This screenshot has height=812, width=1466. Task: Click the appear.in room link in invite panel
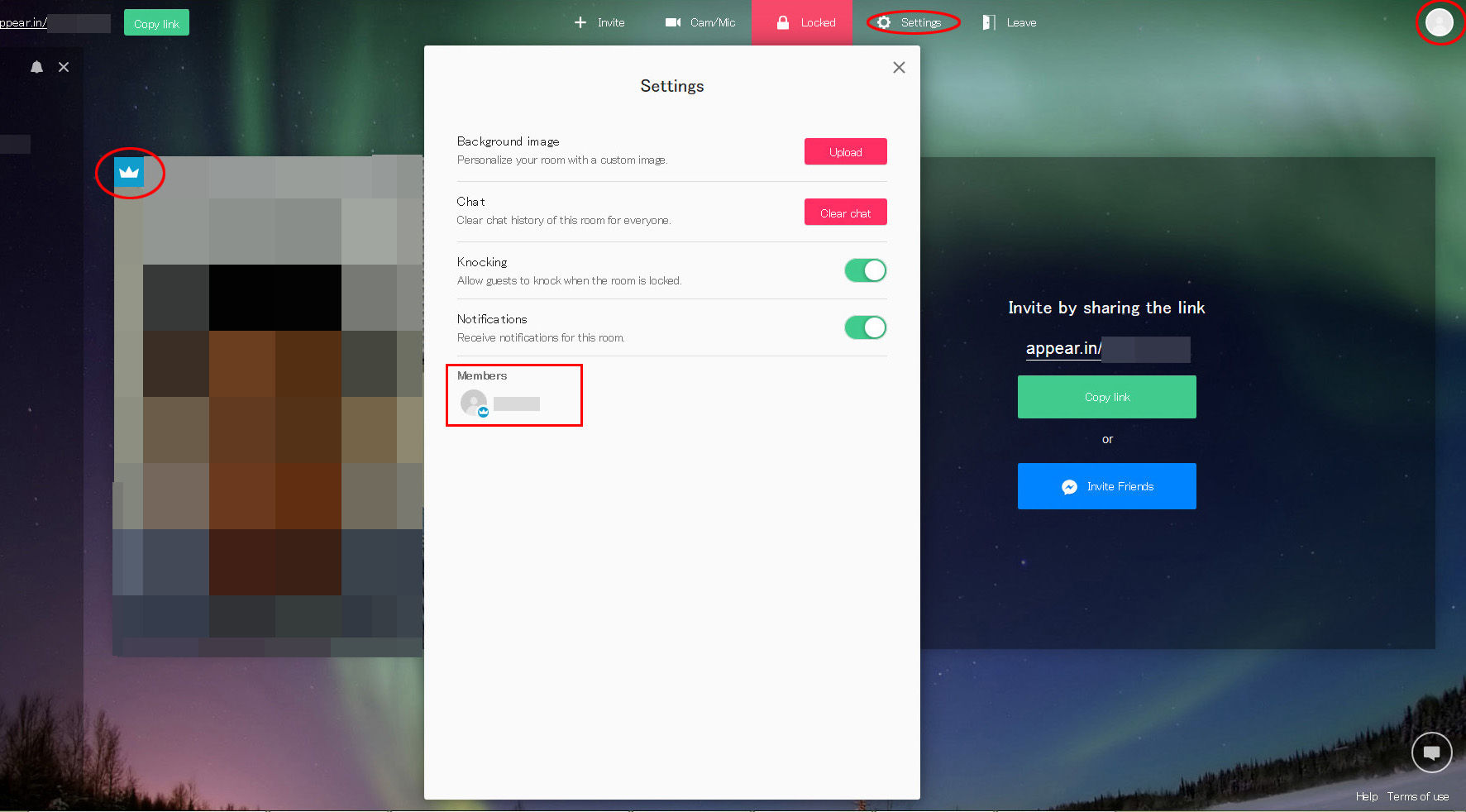(x=1108, y=349)
